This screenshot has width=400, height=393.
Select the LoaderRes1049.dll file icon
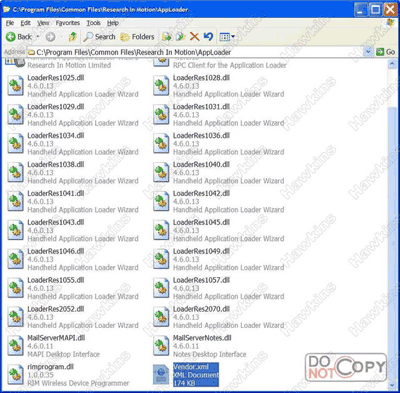click(x=161, y=259)
